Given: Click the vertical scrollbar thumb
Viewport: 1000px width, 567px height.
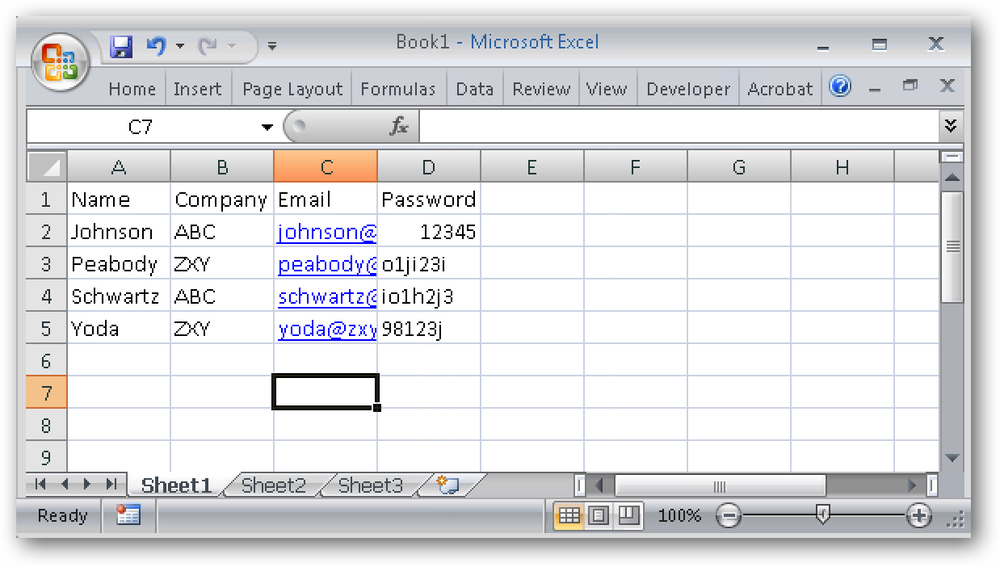Looking at the screenshot, I should coord(952,246).
